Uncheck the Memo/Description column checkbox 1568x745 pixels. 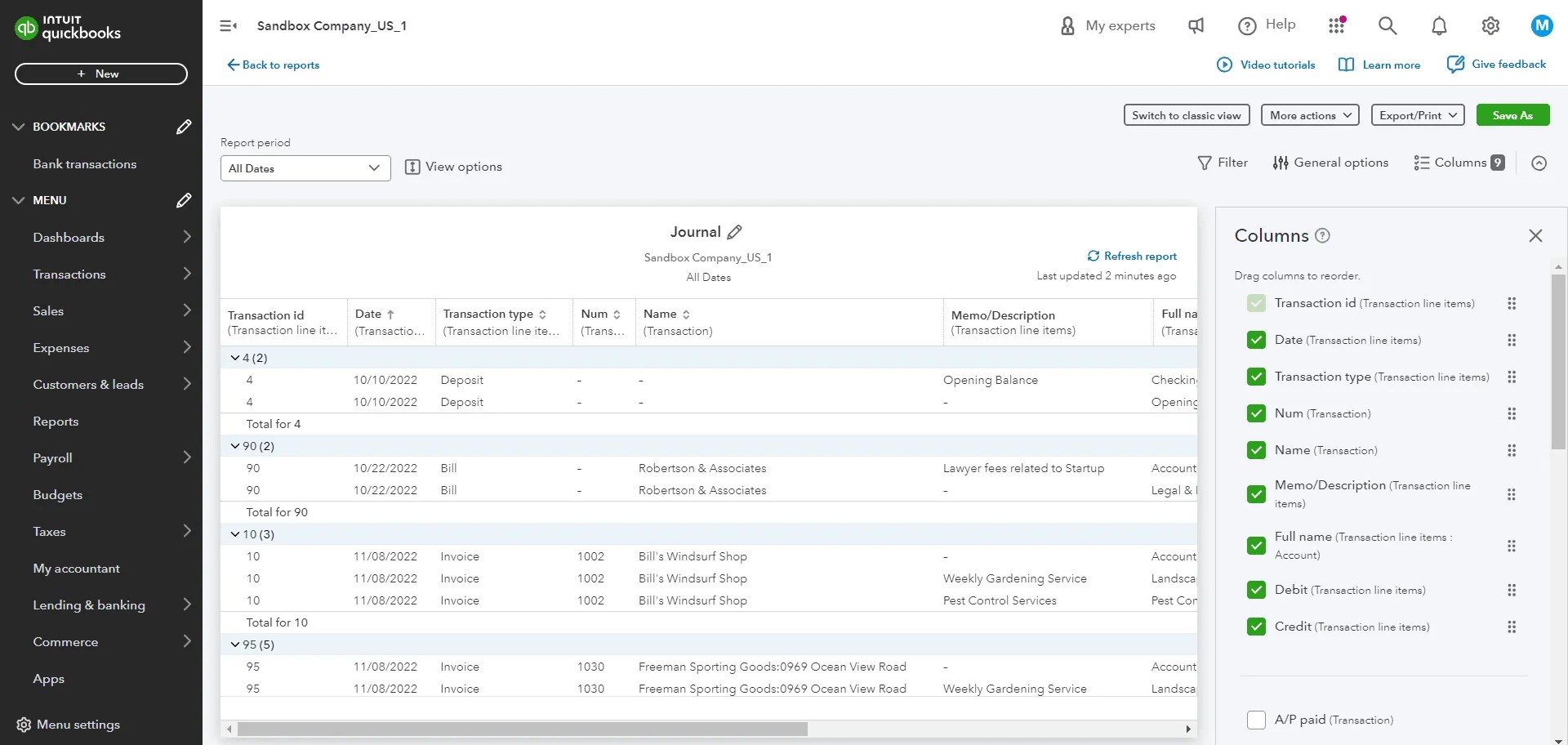[1256, 494]
